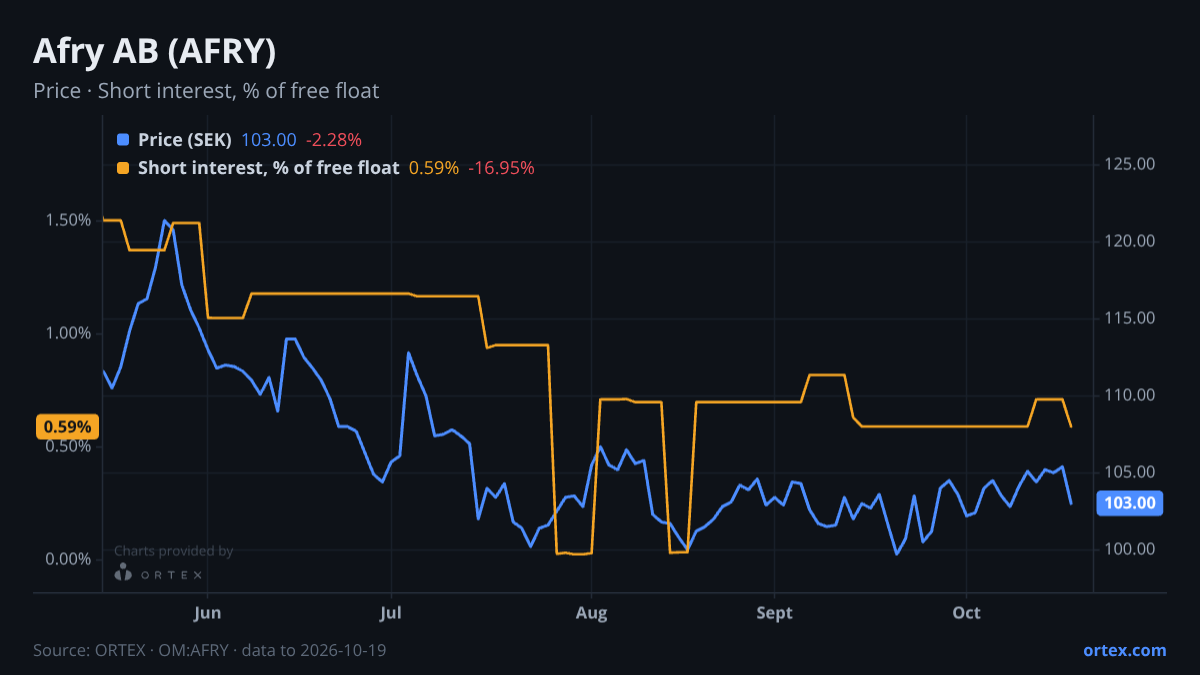This screenshot has width=1200, height=675.
Task: Click the -16.95% short interest change
Action: pos(501,168)
